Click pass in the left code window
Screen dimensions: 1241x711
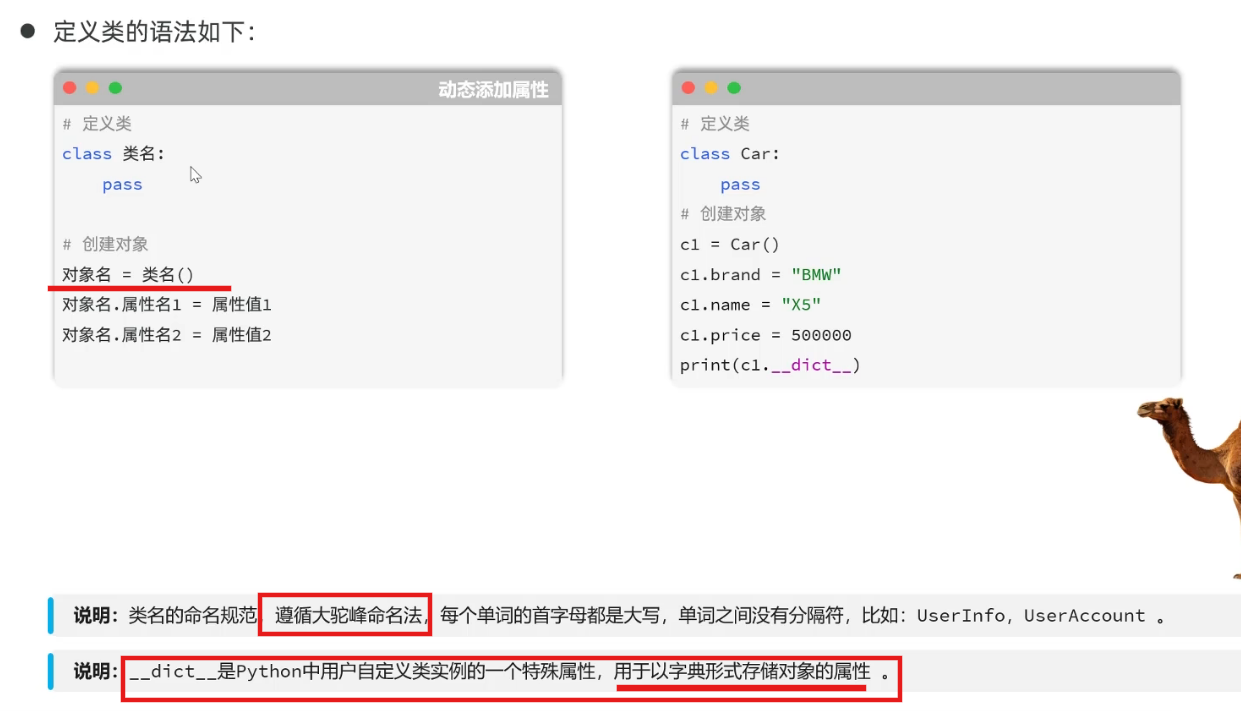click(122, 185)
